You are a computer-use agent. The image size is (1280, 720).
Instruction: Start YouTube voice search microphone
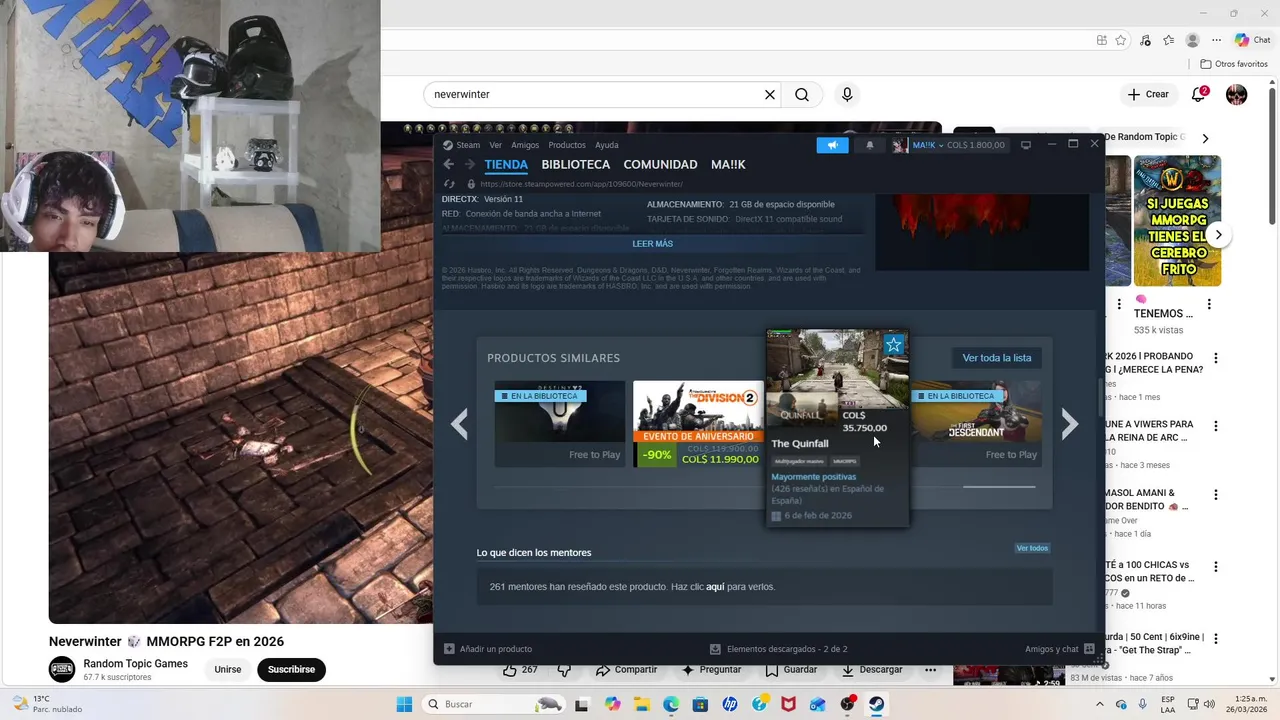coord(847,95)
